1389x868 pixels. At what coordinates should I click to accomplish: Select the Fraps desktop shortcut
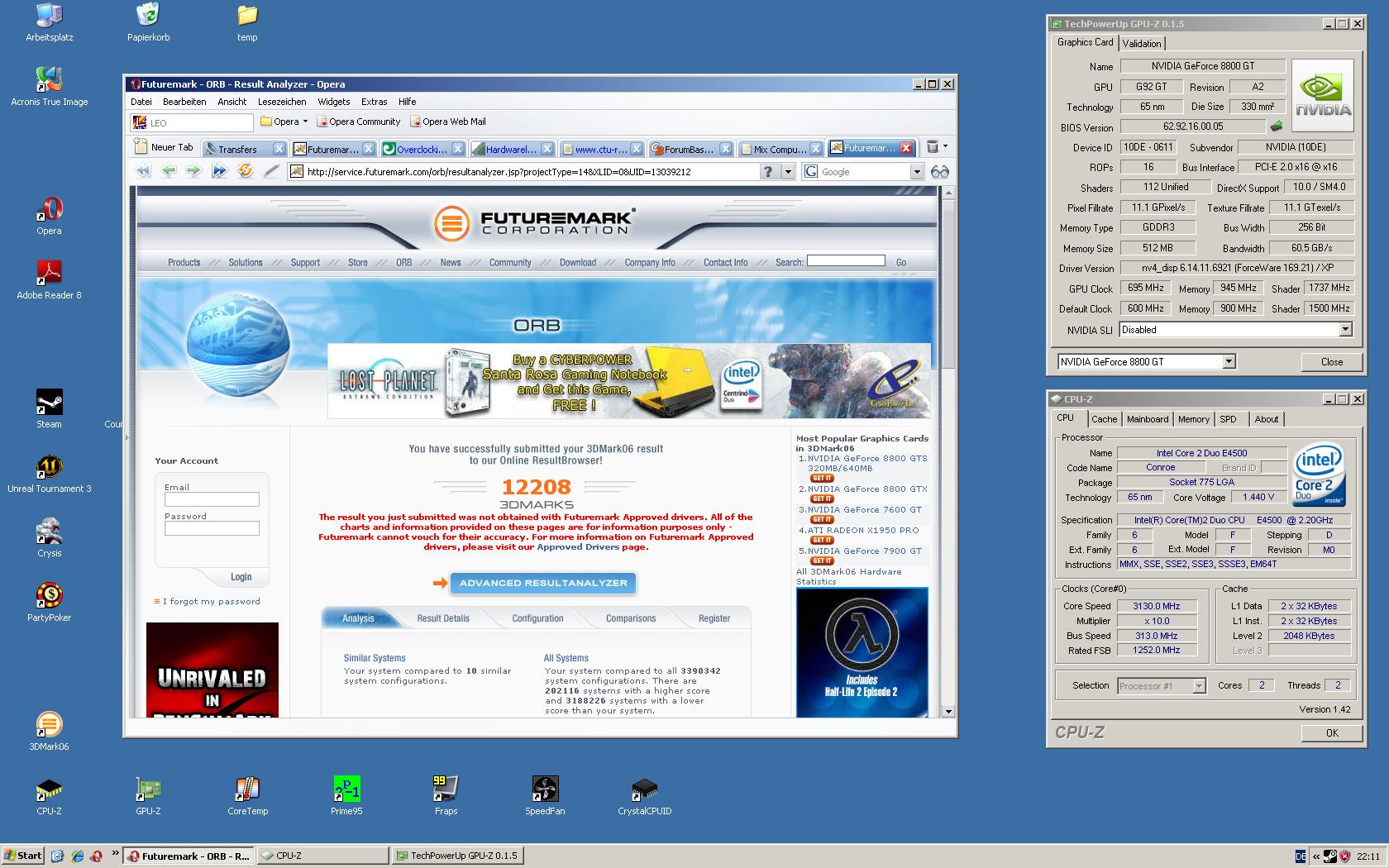[446, 796]
